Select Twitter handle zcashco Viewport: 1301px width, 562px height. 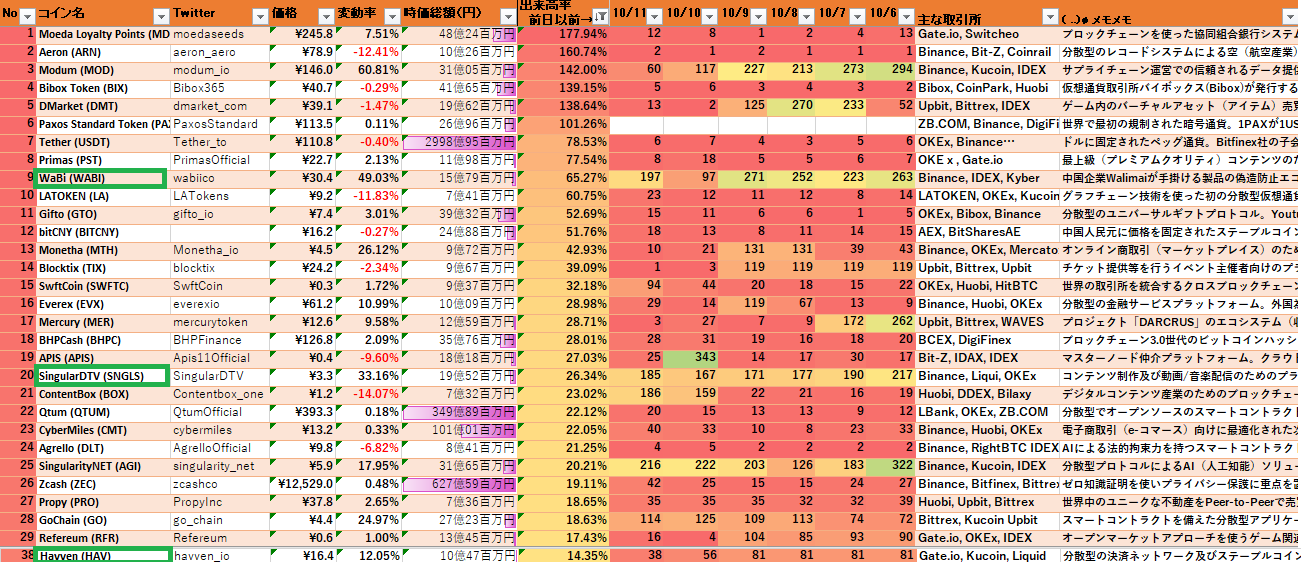click(x=220, y=484)
